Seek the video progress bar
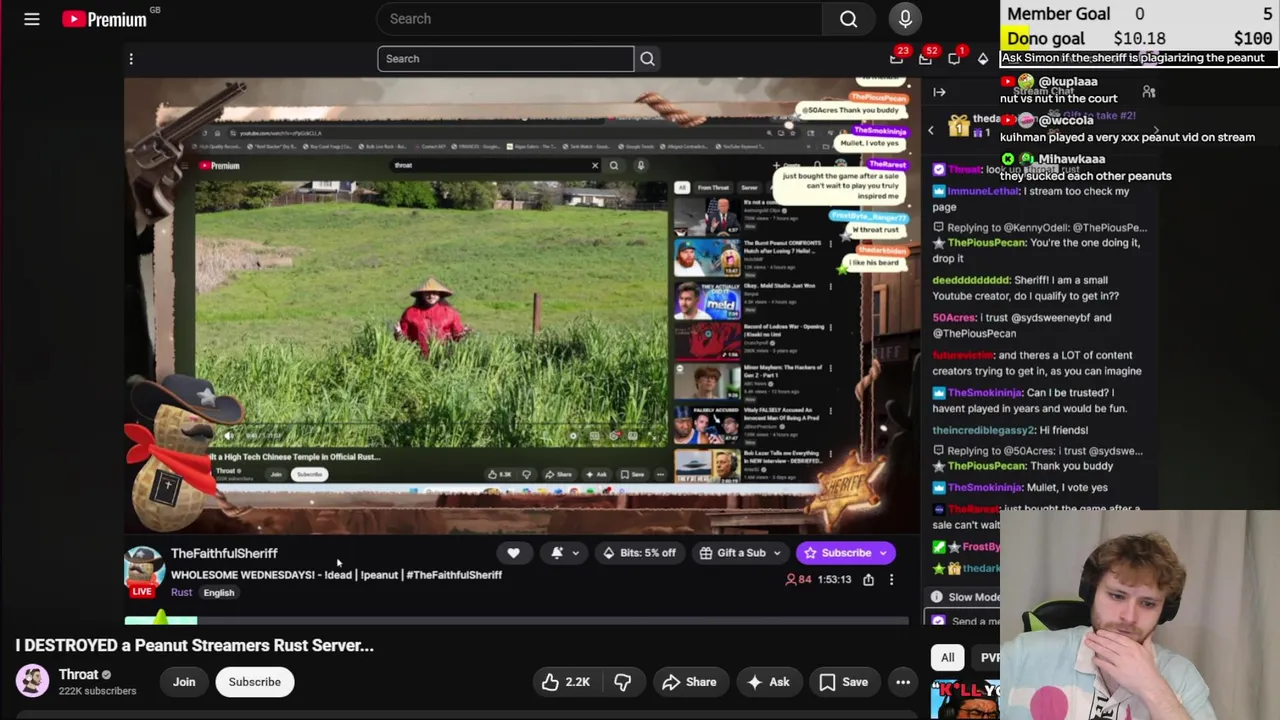 516,621
